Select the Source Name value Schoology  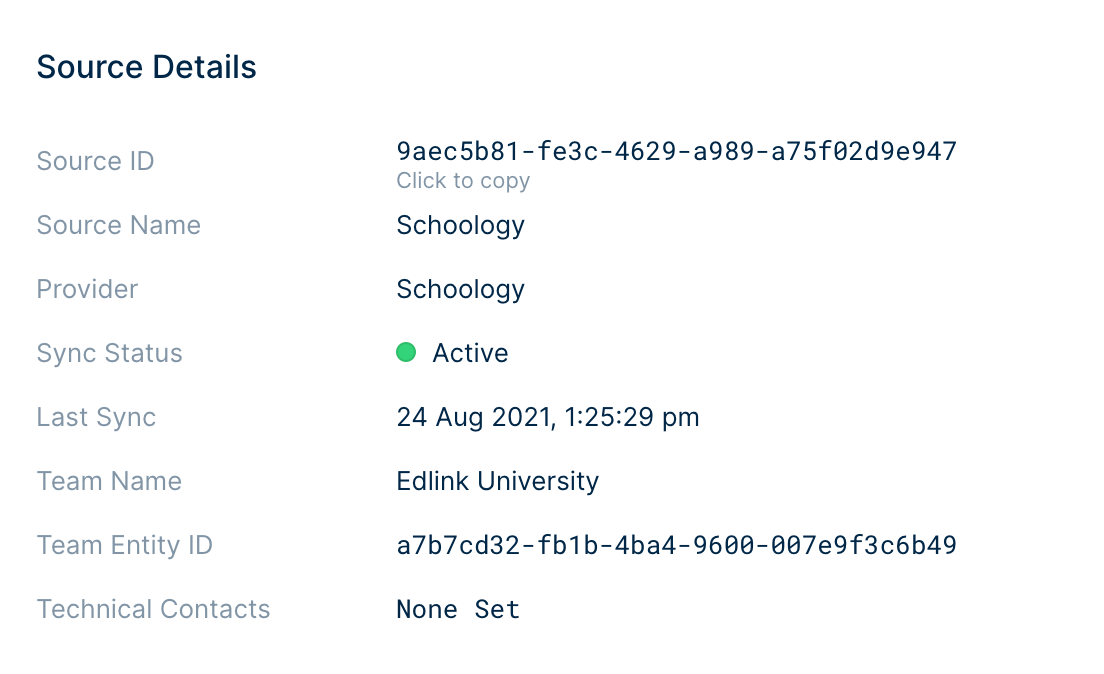point(460,225)
